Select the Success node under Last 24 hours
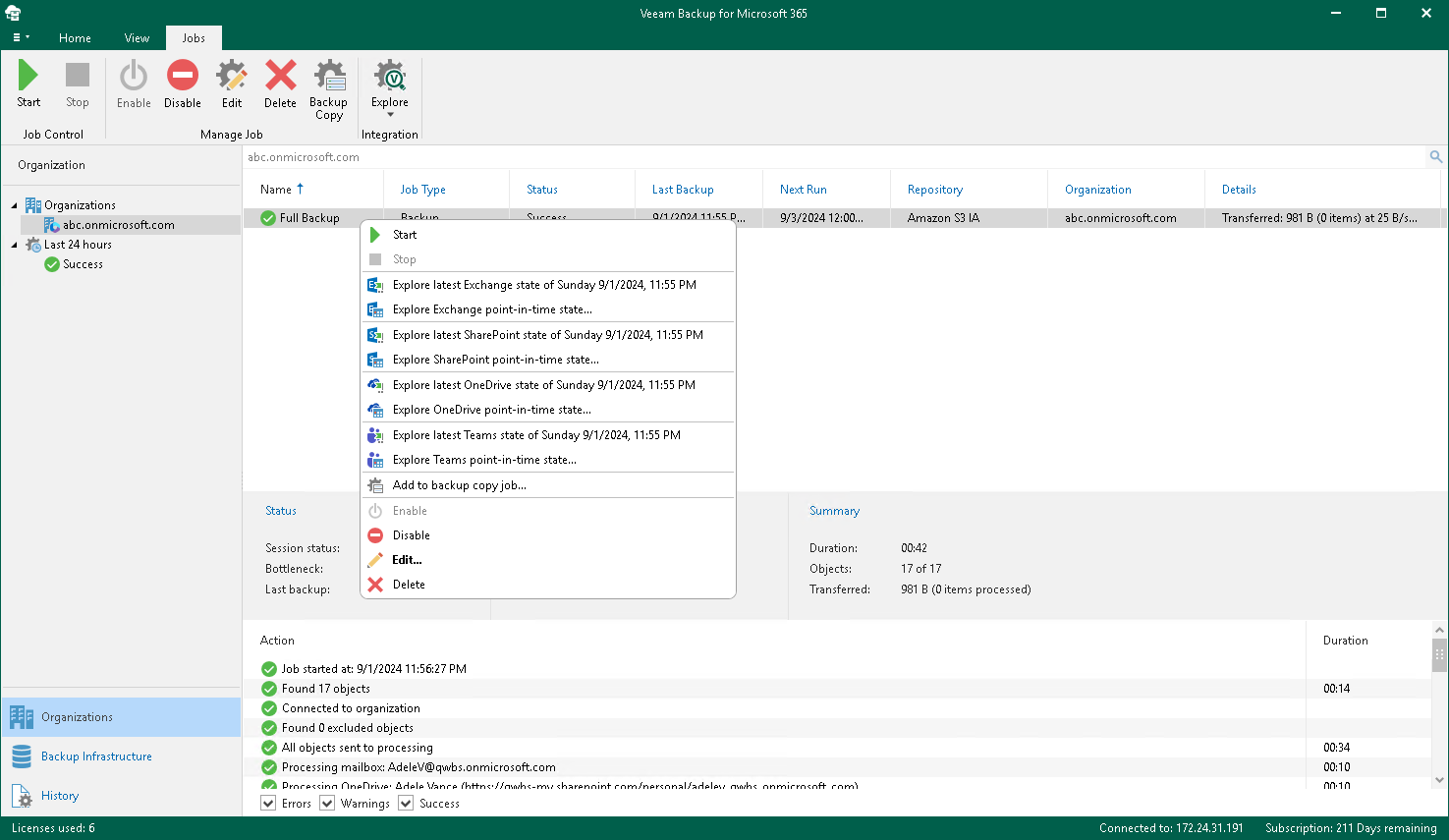Screen dimensions: 1449x840 point(83,264)
